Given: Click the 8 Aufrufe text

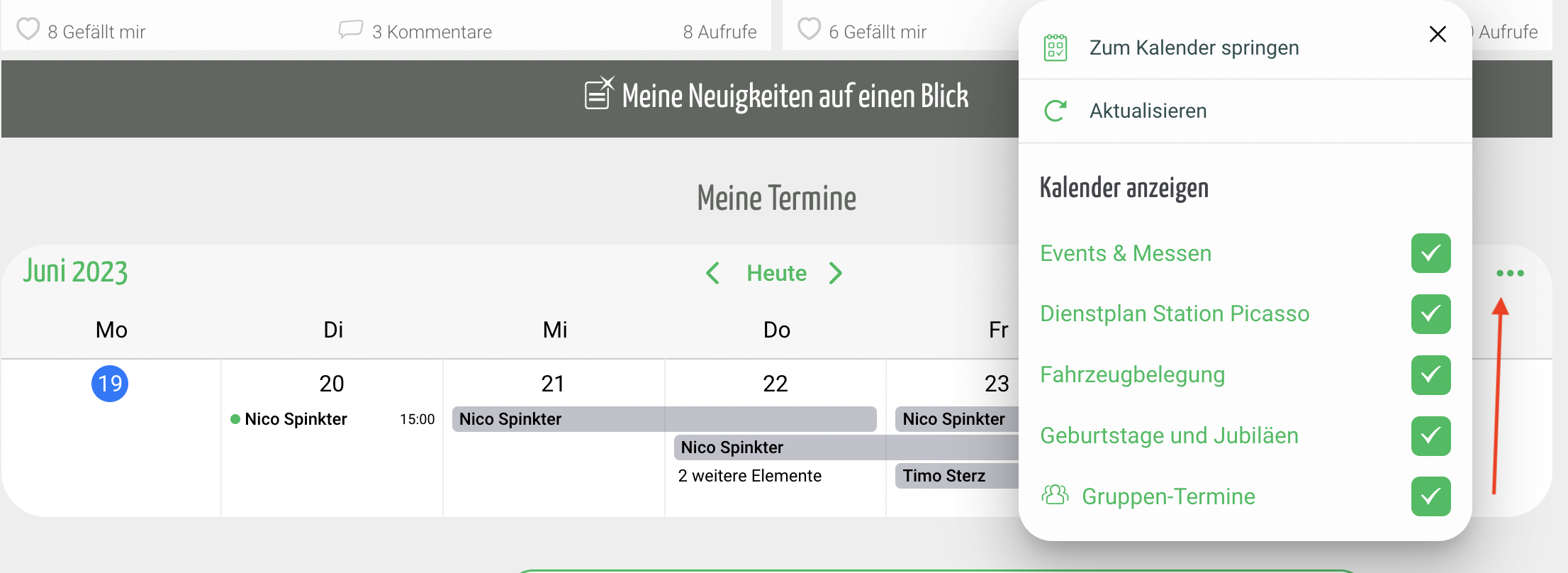Looking at the screenshot, I should 719,32.
